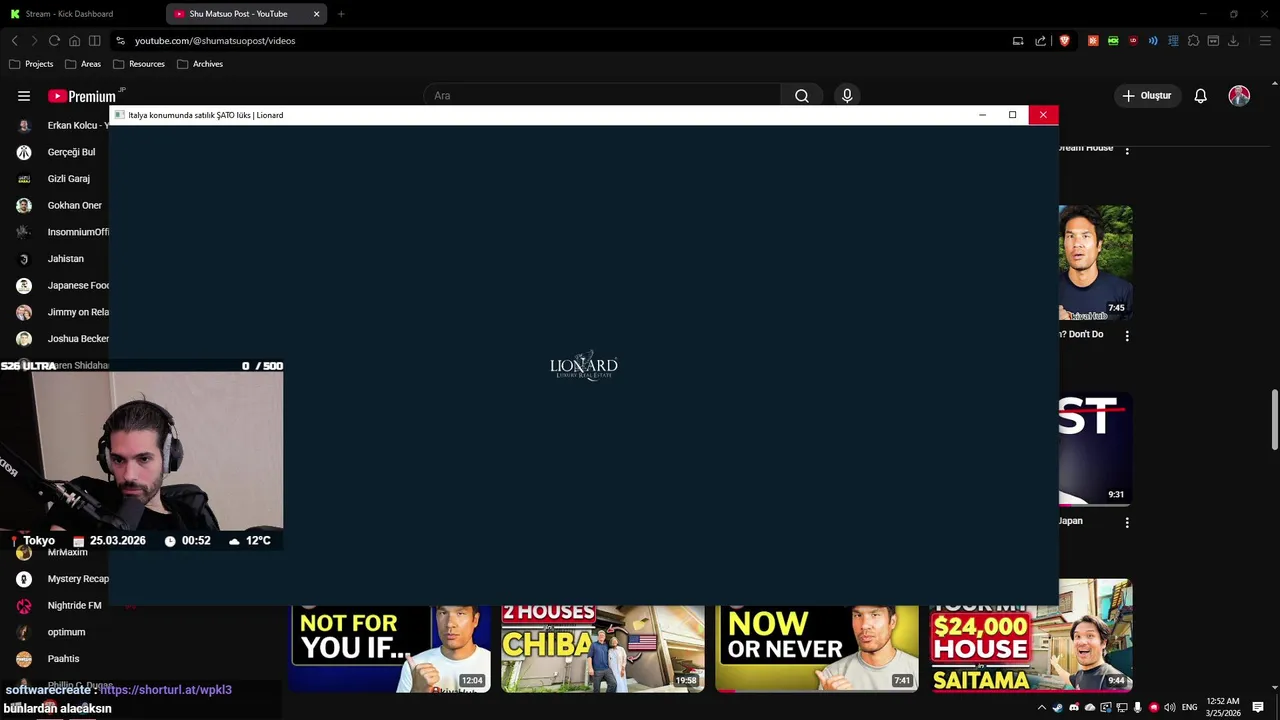Open the NOT FOR YOU IF video thumbnail
The width and height of the screenshot is (1280, 720).
click(x=390, y=649)
